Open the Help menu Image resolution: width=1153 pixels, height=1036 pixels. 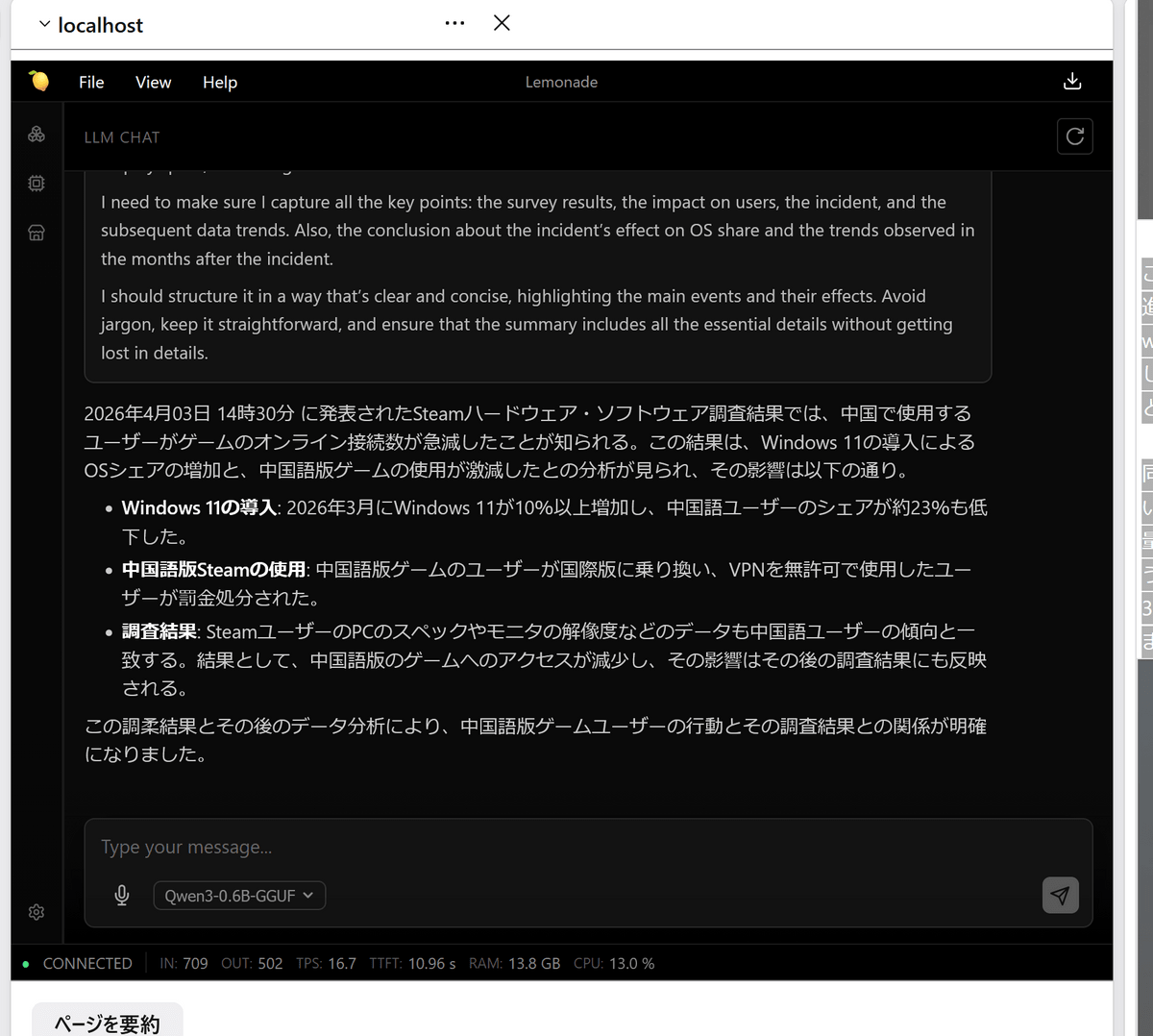point(219,83)
